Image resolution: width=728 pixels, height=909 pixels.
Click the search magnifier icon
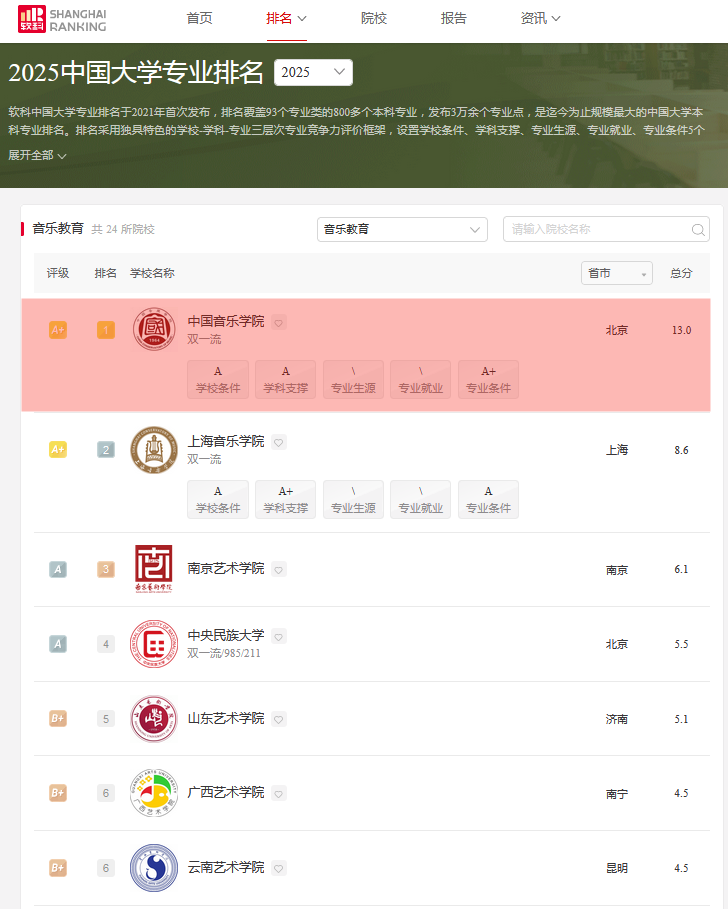[699, 230]
